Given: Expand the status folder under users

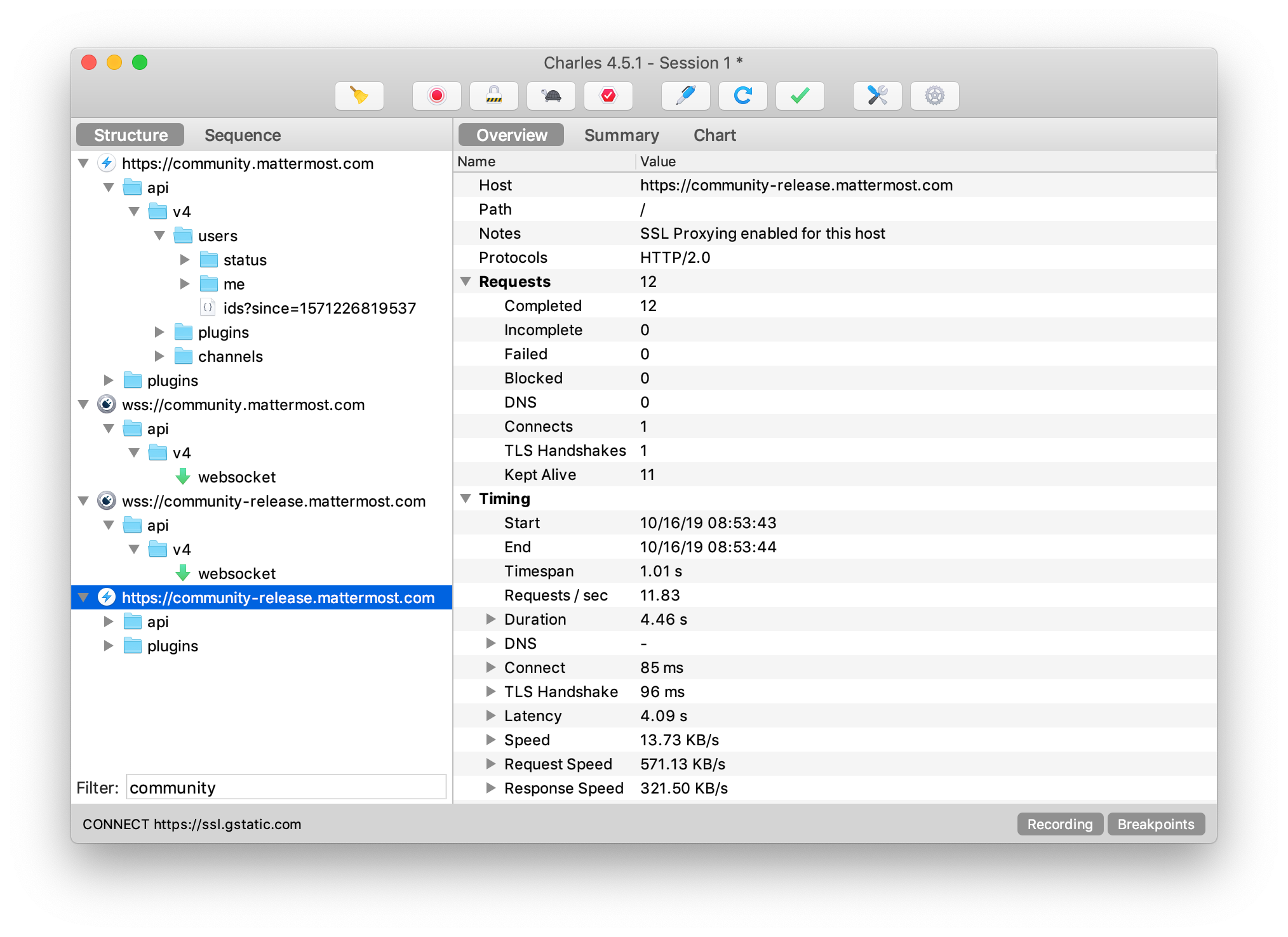Looking at the screenshot, I should click(x=185, y=260).
